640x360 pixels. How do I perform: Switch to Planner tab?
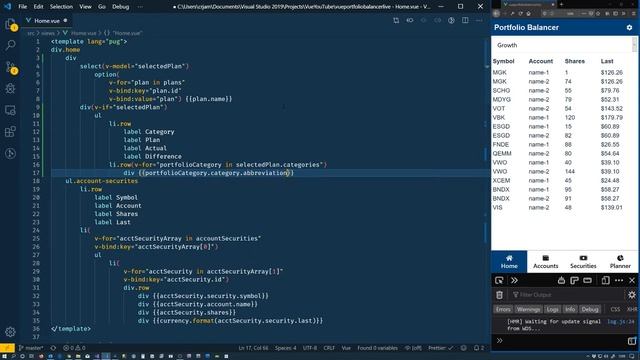620,262
